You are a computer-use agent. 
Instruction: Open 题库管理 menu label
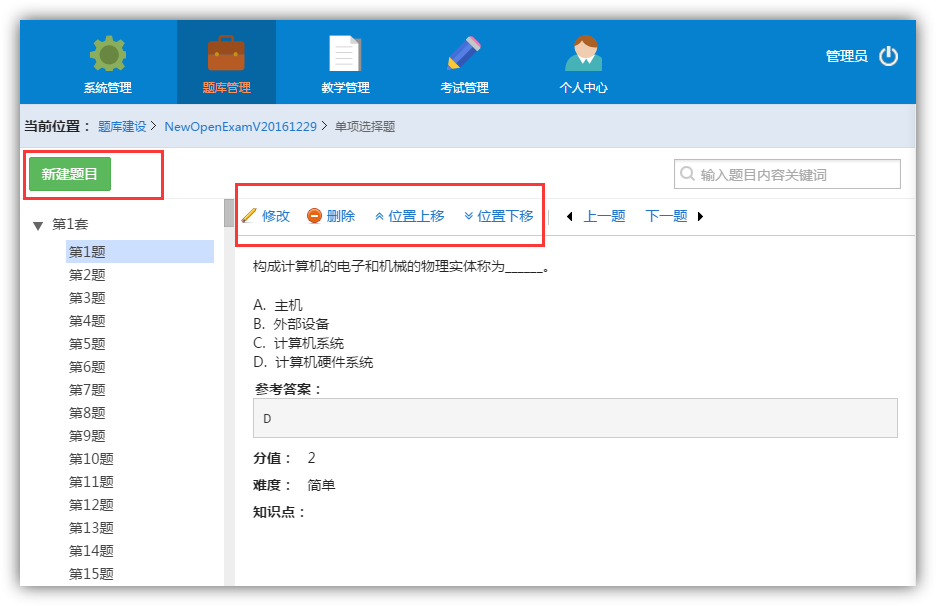[x=226, y=88]
